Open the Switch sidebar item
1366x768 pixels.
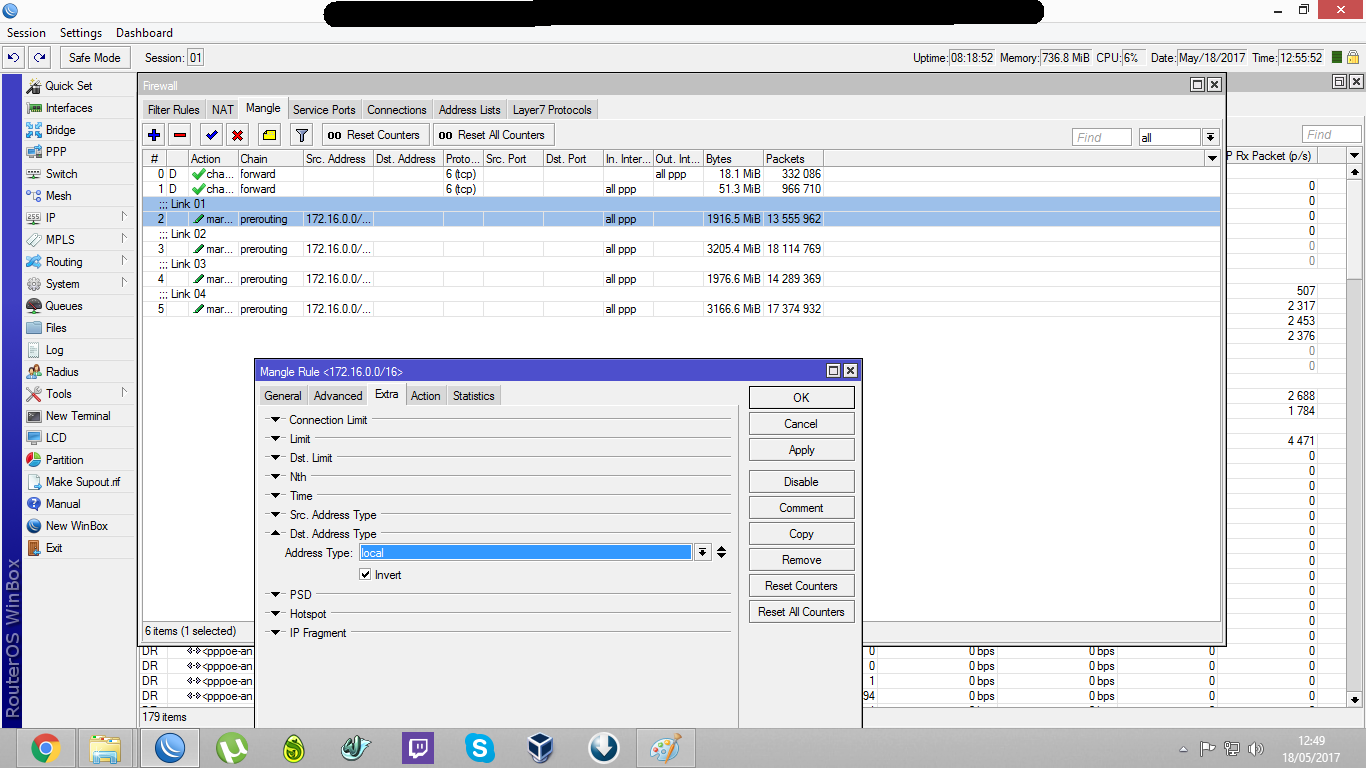(x=61, y=174)
